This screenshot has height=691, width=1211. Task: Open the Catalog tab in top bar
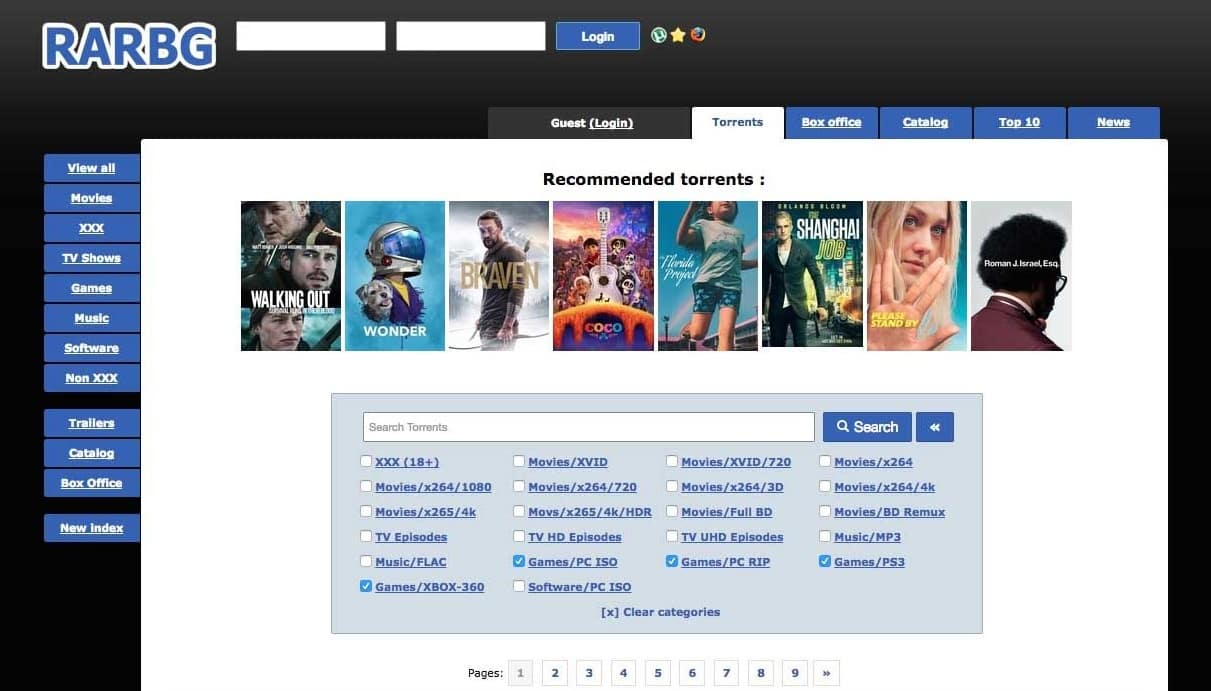tap(925, 123)
